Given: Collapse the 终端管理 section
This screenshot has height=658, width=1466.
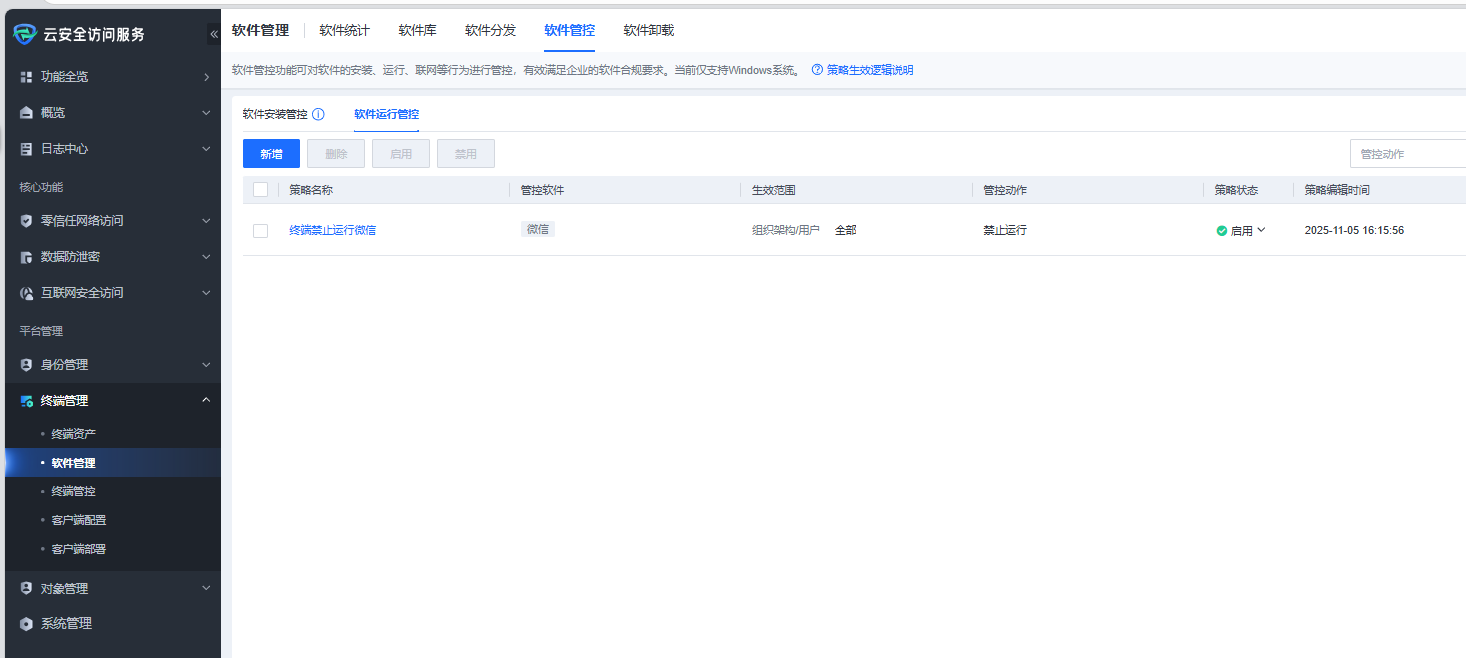Looking at the screenshot, I should 206,401.
